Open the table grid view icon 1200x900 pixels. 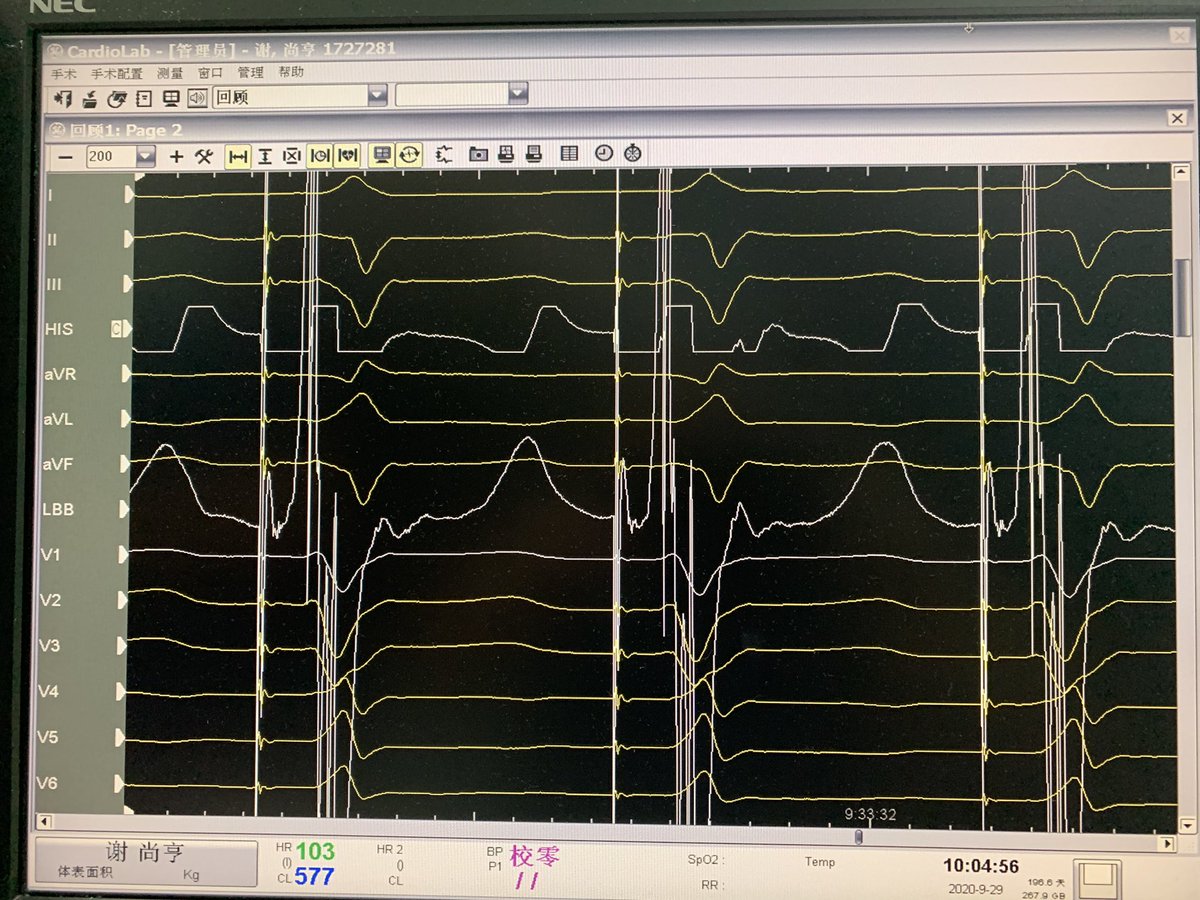point(569,154)
